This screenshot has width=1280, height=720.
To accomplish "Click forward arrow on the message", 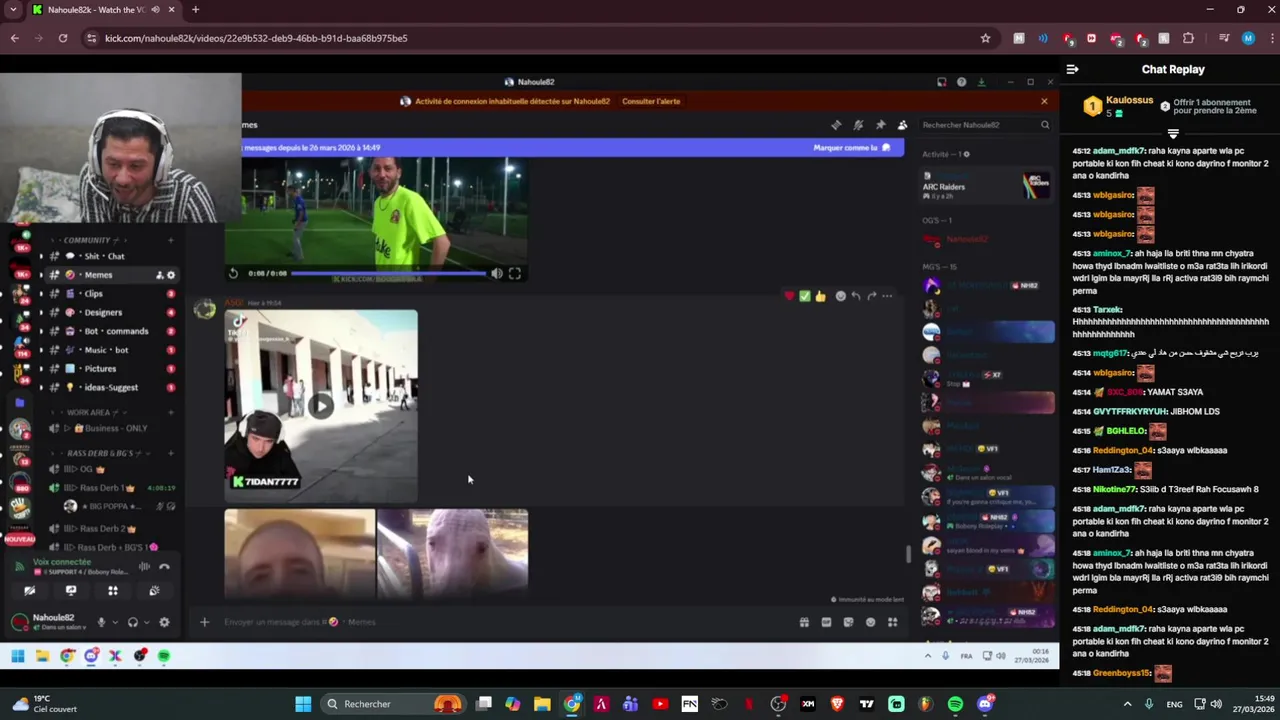I will click(x=872, y=296).
